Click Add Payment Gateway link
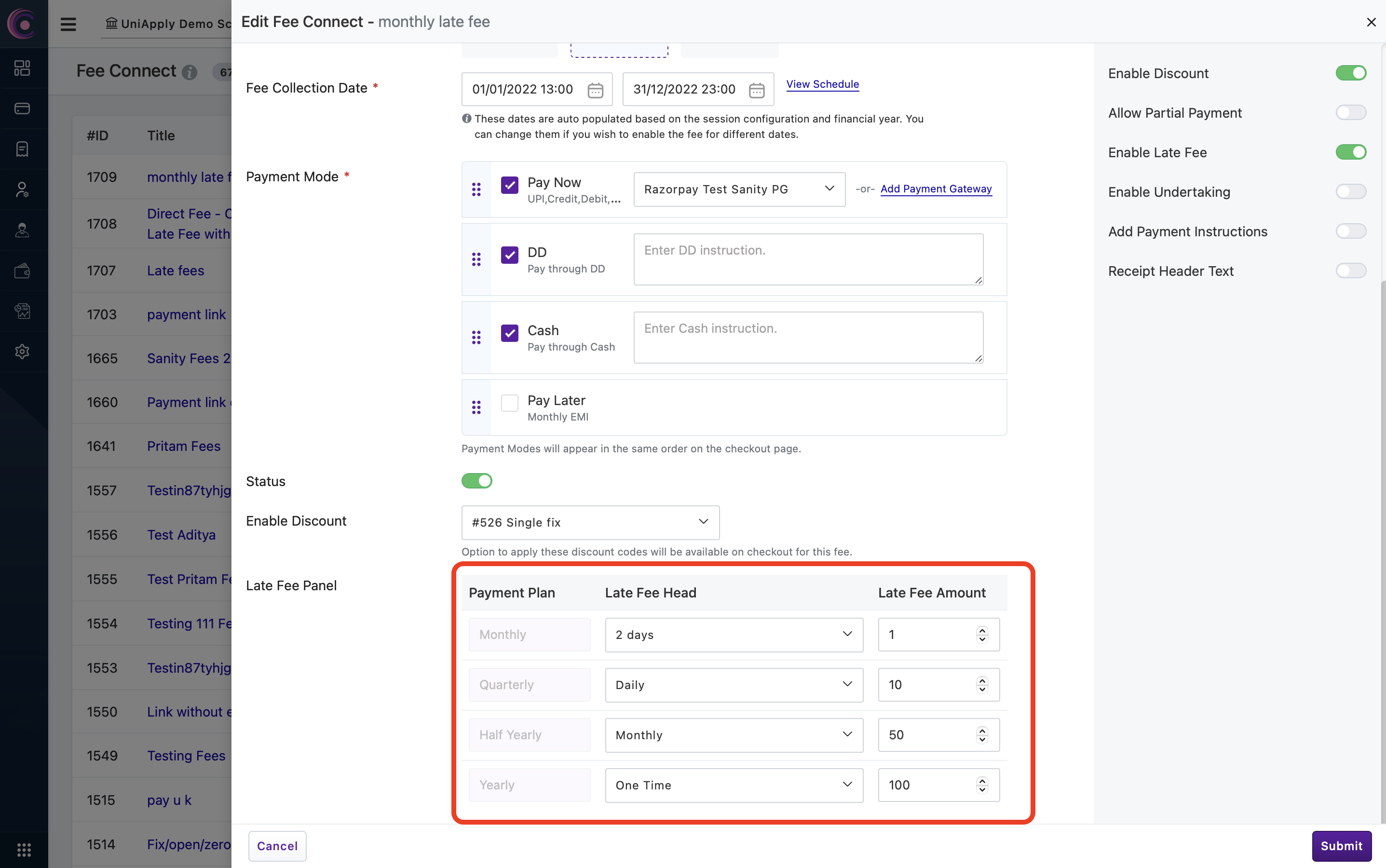The height and width of the screenshot is (868, 1386). pos(936,189)
